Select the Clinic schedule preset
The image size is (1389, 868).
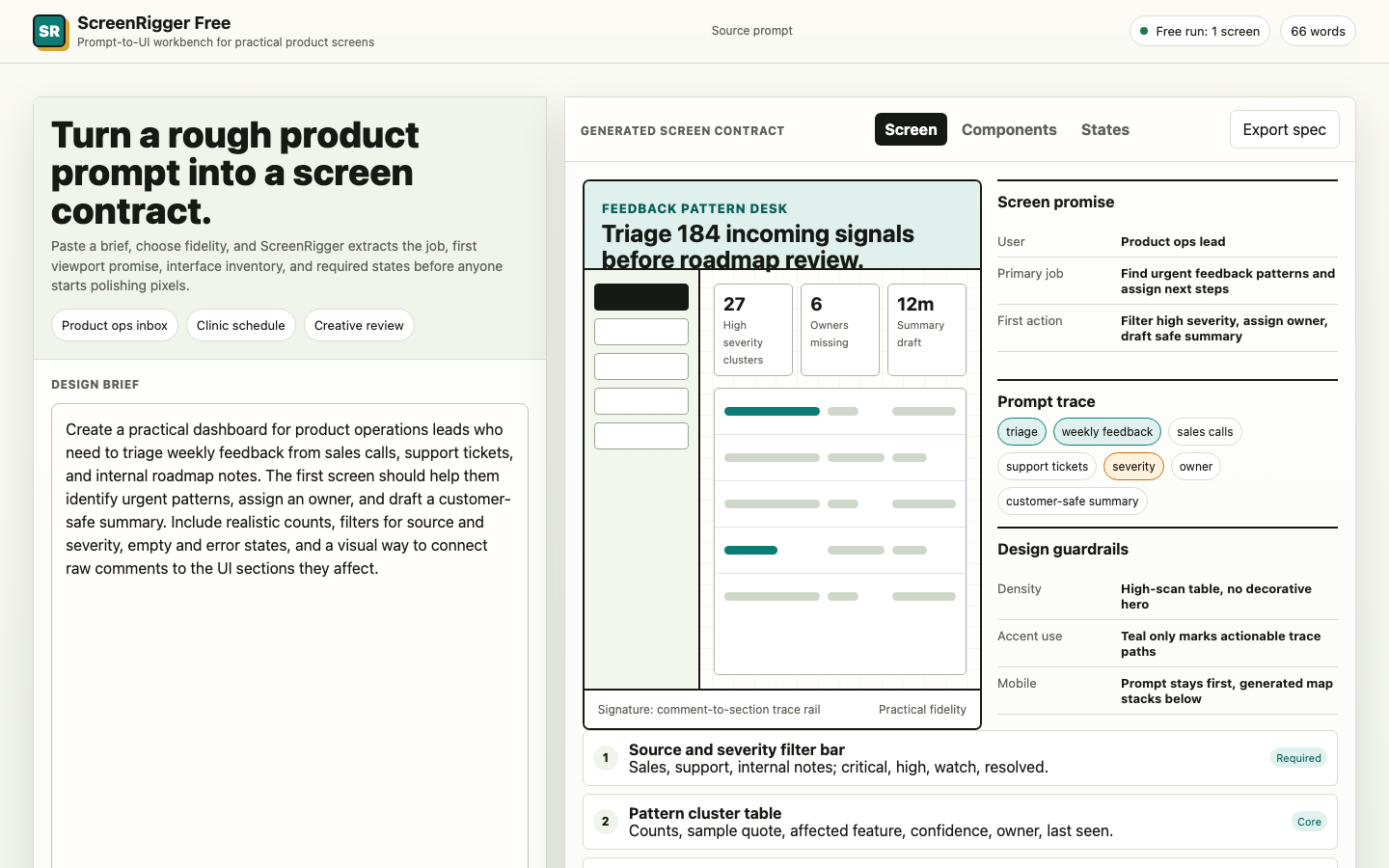pos(241,325)
